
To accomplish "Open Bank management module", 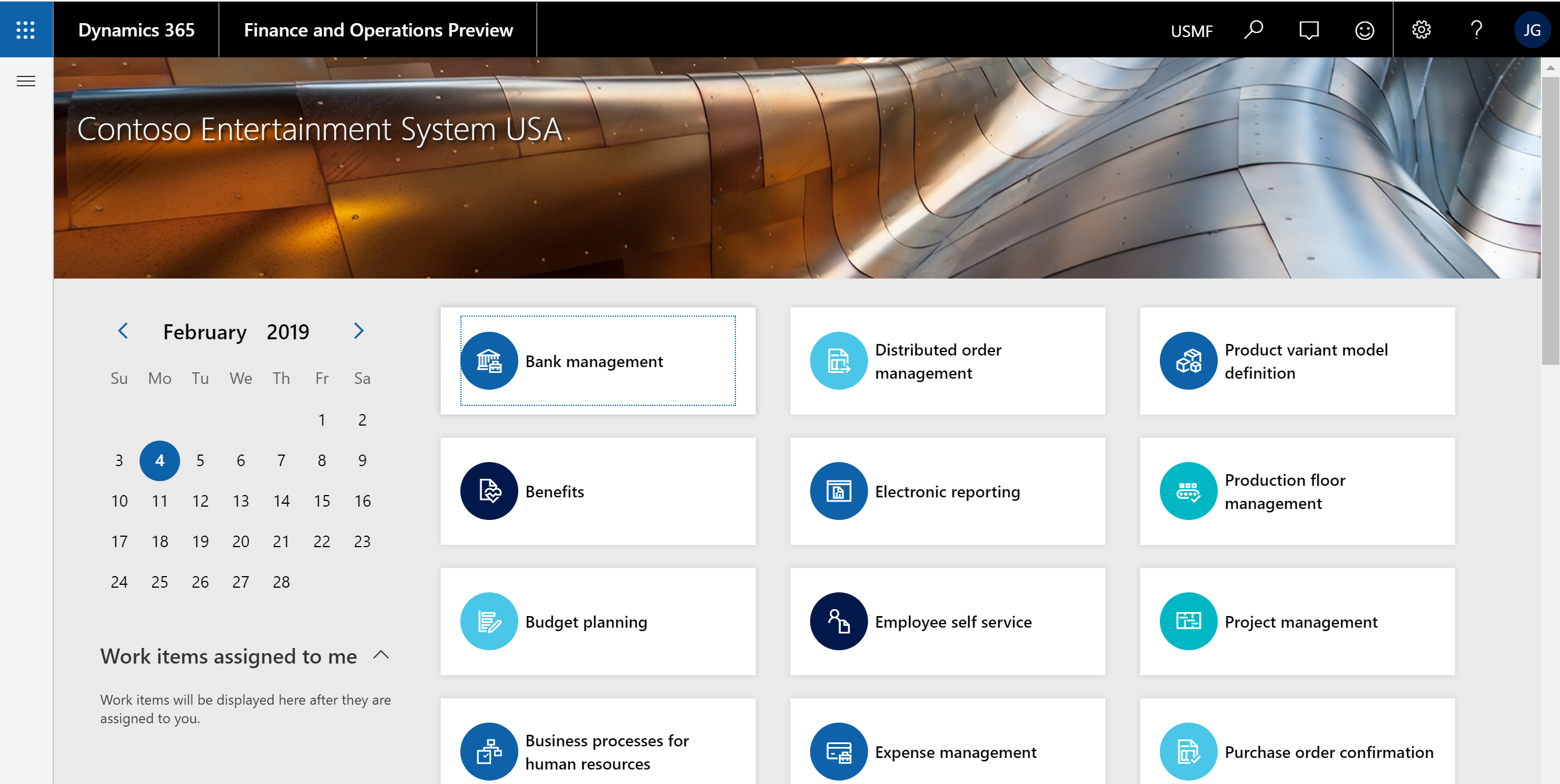I will (x=598, y=362).
